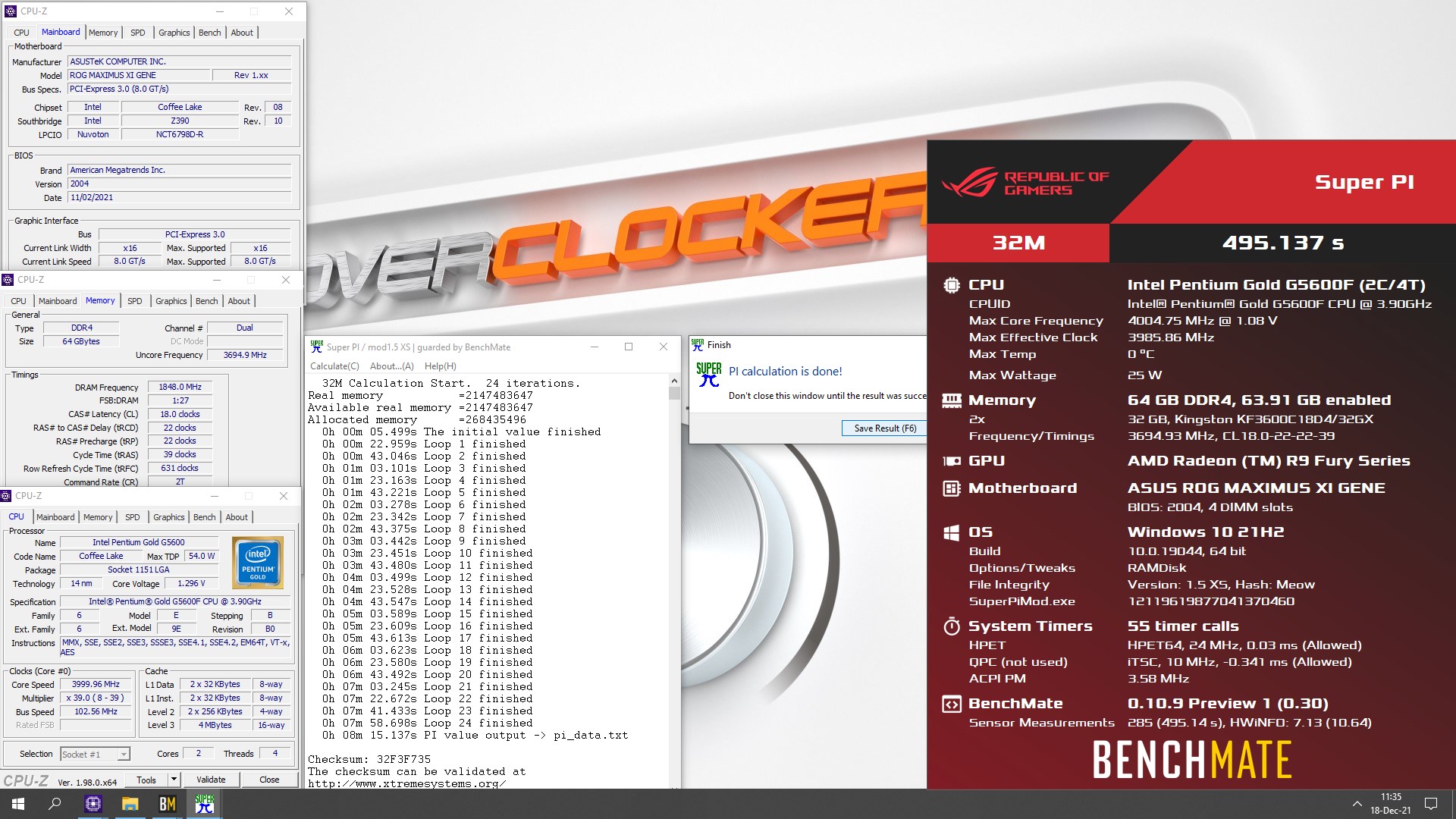Select CPU tab in top CPU-Z window

tap(21, 33)
